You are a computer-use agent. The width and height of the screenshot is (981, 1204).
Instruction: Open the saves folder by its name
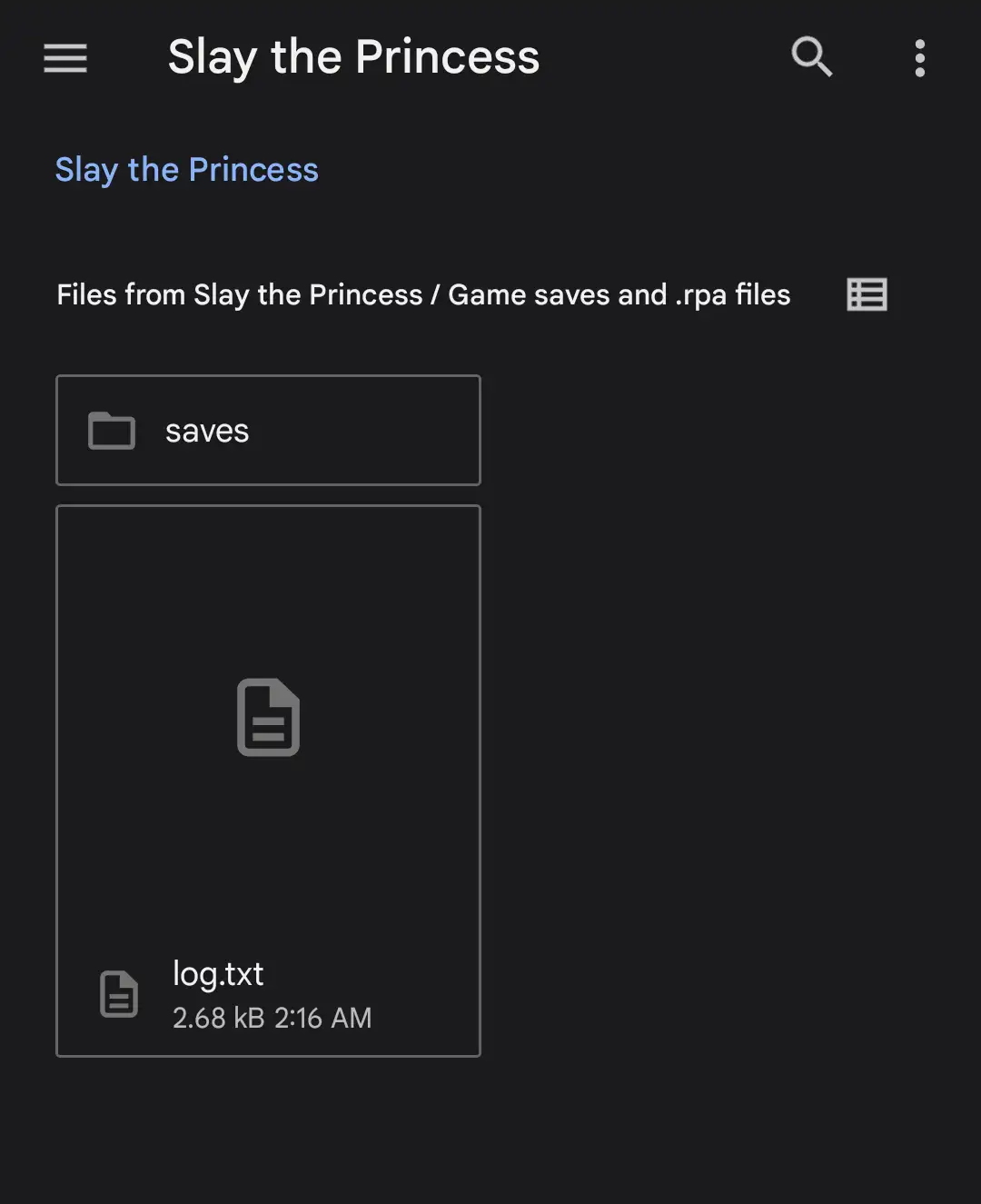pos(207,431)
